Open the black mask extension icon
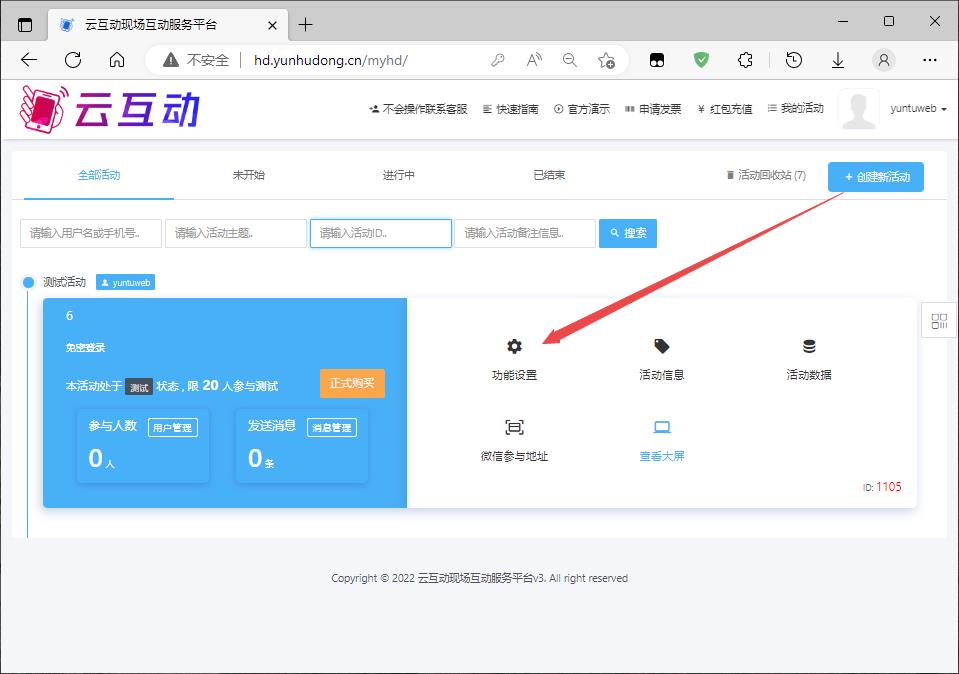Image resolution: width=959 pixels, height=674 pixels. (x=657, y=60)
